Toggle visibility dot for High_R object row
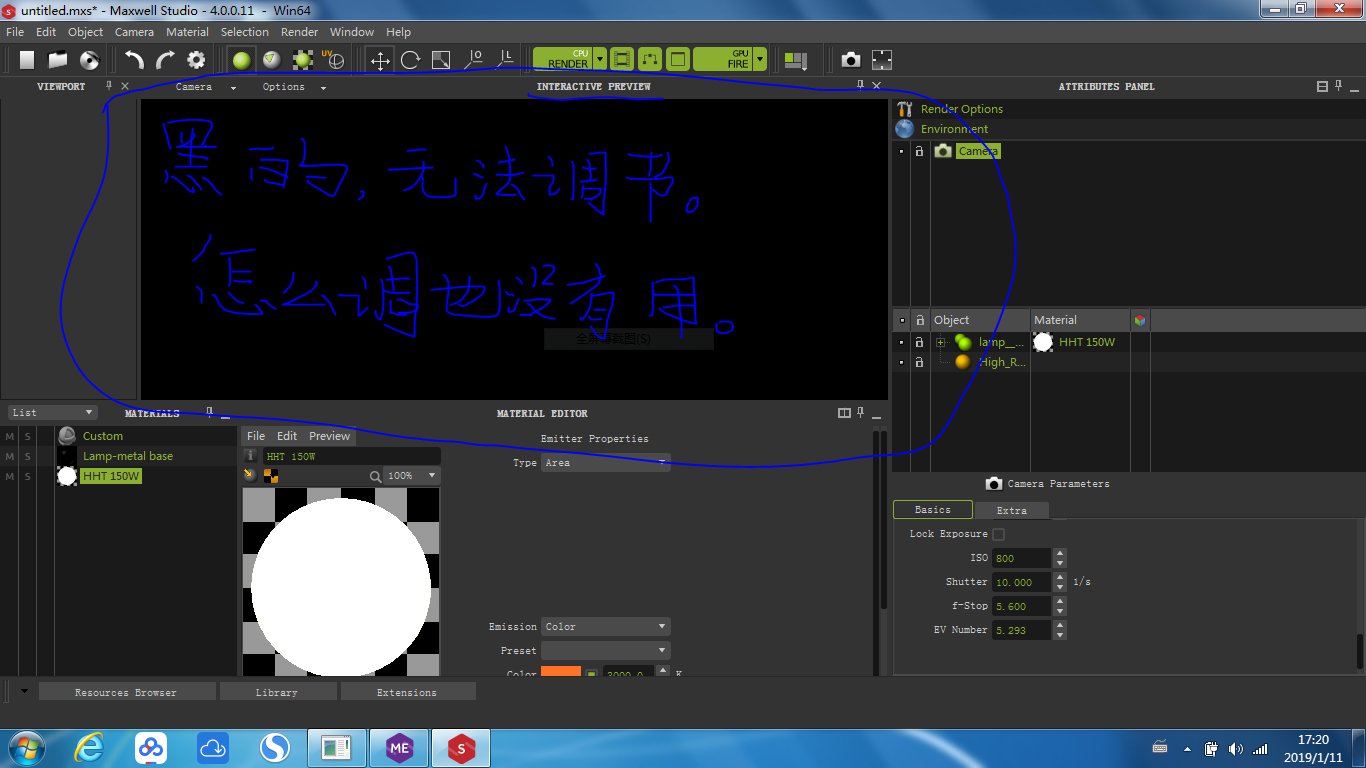 [902, 362]
